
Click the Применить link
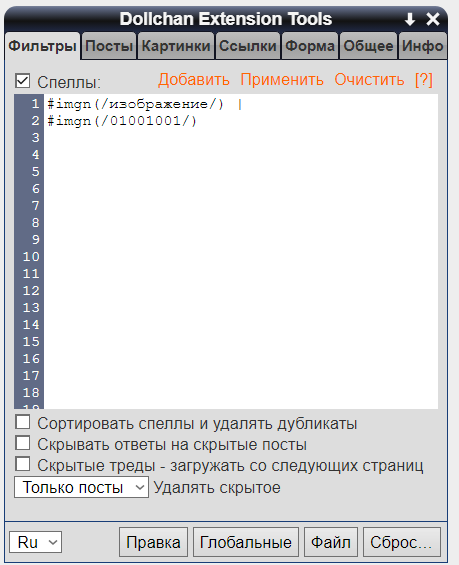pyautogui.click(x=282, y=79)
